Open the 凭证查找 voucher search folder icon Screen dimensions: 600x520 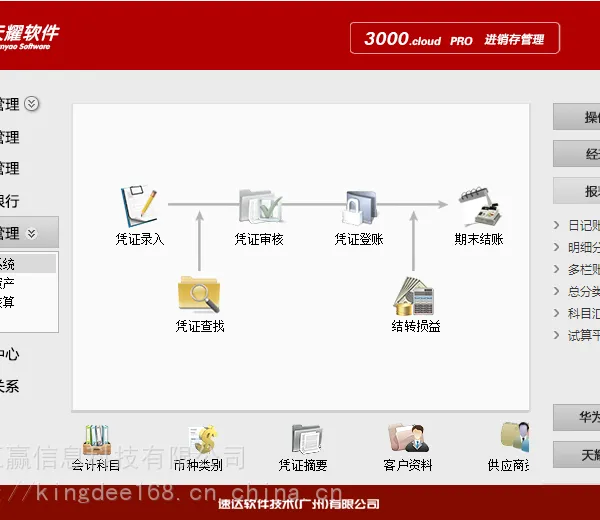pyautogui.click(x=199, y=293)
